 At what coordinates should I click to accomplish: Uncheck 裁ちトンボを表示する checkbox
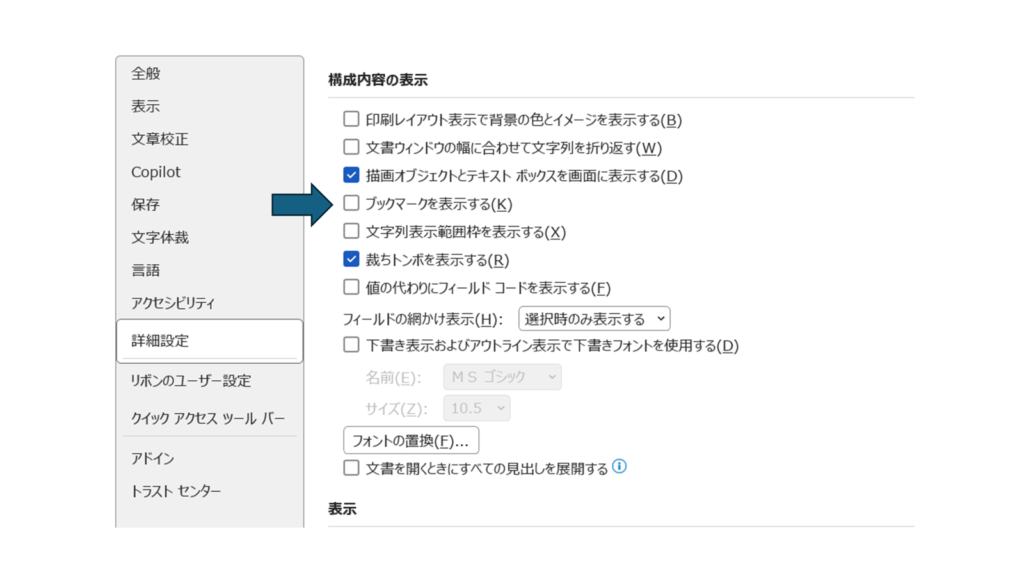click(x=351, y=260)
